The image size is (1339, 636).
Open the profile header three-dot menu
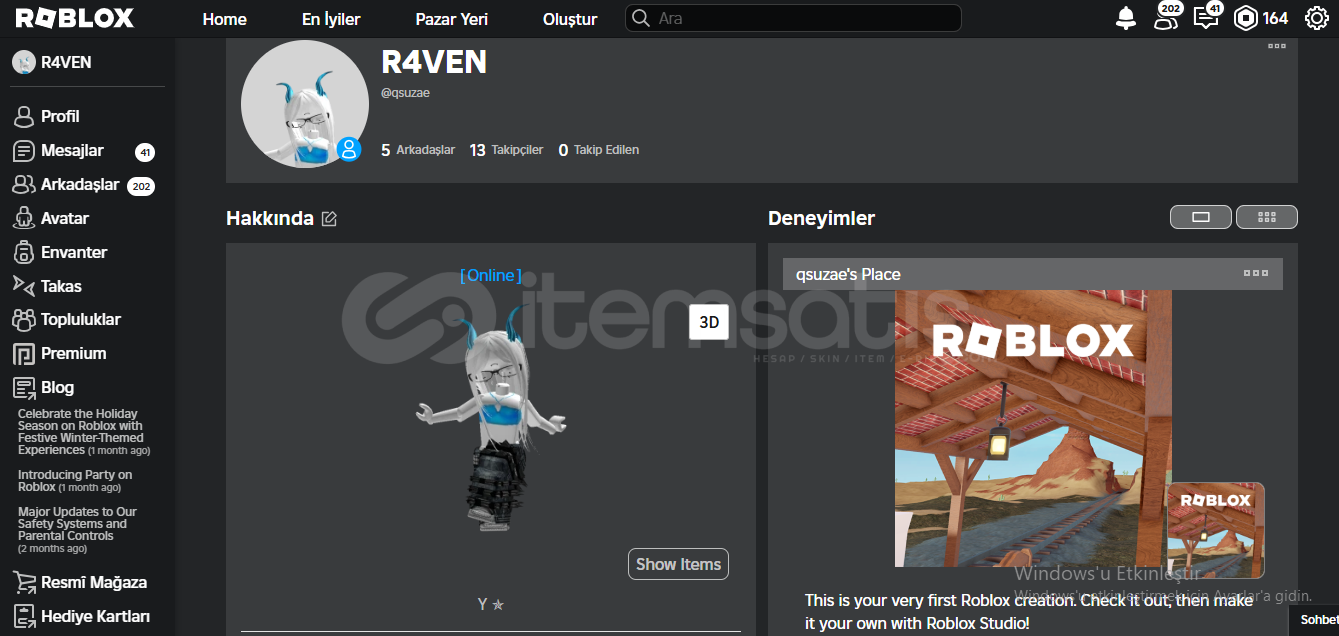click(x=1277, y=46)
